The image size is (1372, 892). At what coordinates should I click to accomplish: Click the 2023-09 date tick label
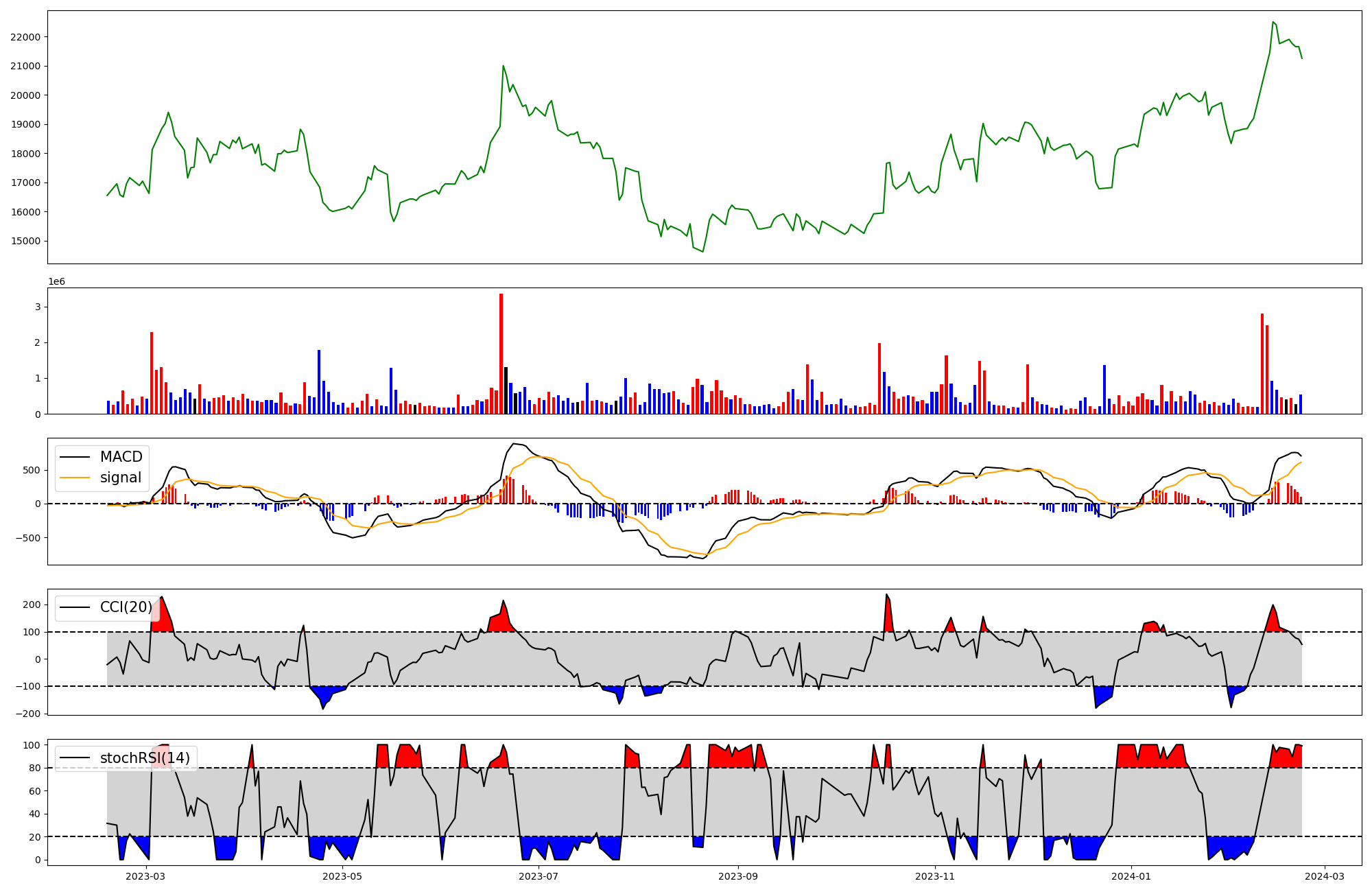[738, 876]
